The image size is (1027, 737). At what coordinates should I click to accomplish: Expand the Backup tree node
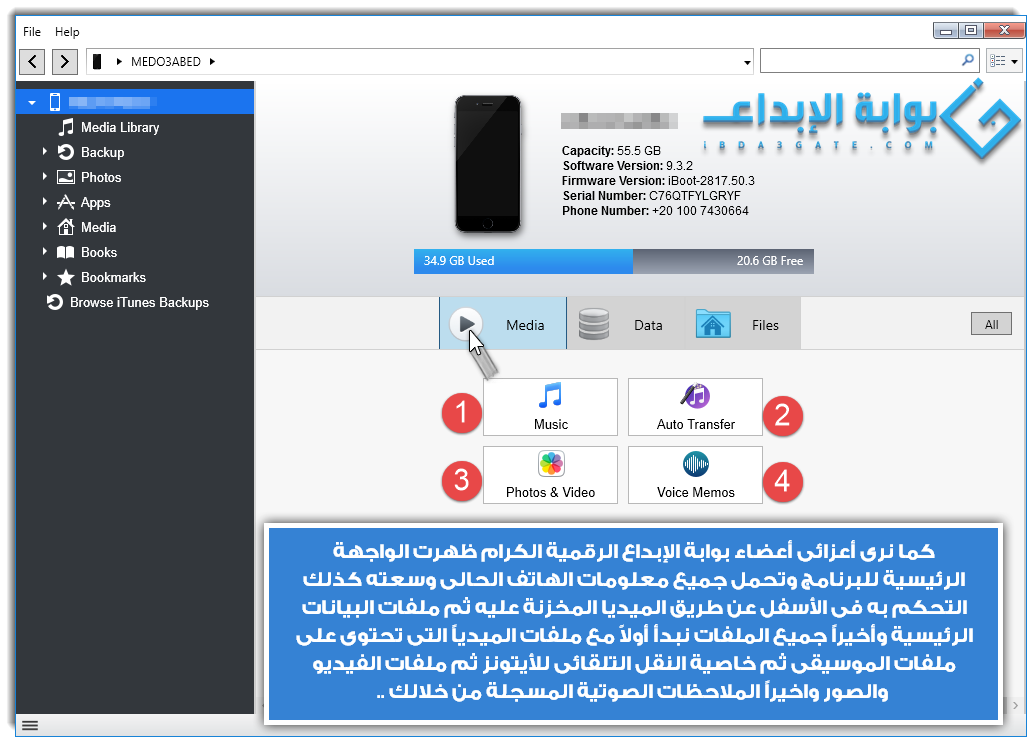[45, 151]
